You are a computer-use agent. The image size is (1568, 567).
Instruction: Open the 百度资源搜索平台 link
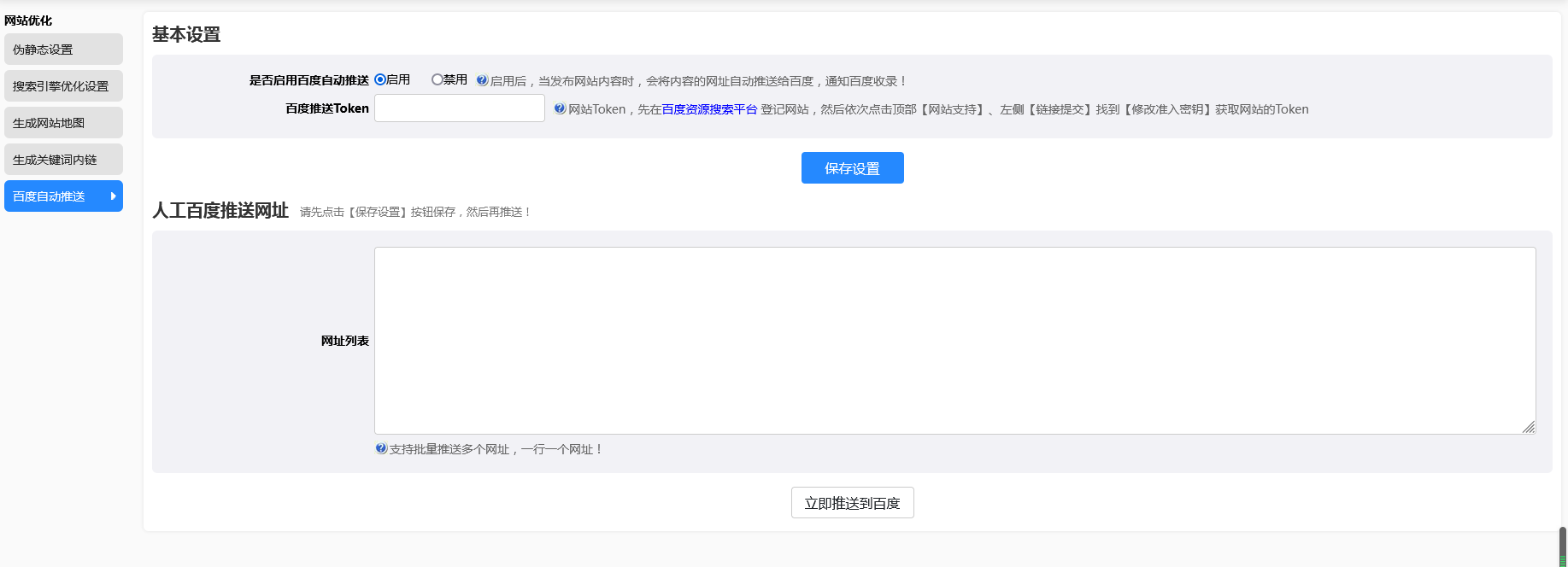pos(709,109)
